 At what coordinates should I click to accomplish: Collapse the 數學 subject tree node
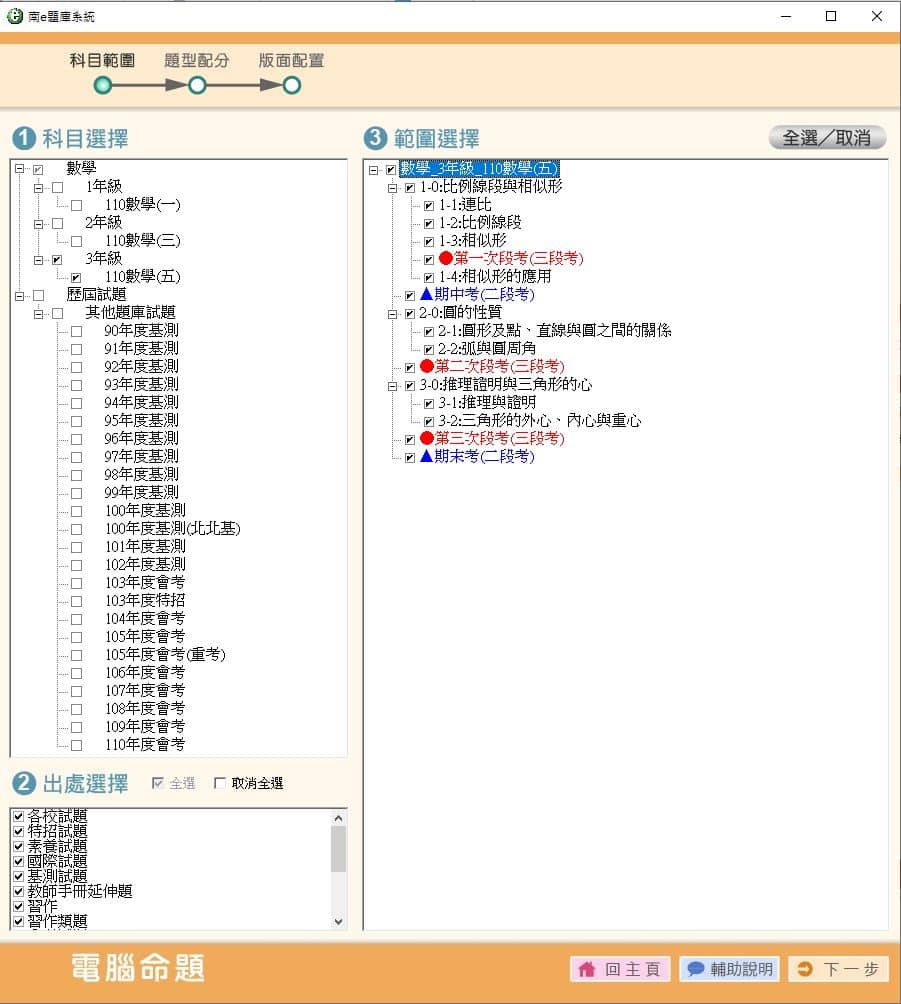coord(20,169)
